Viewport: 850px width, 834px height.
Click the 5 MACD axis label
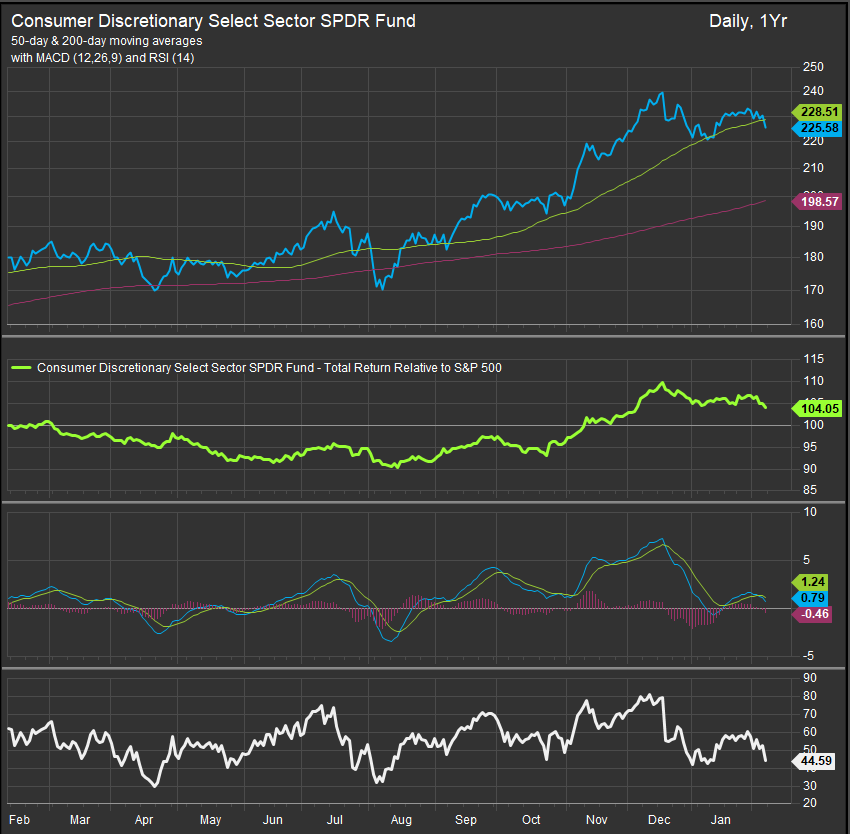[x=807, y=559]
